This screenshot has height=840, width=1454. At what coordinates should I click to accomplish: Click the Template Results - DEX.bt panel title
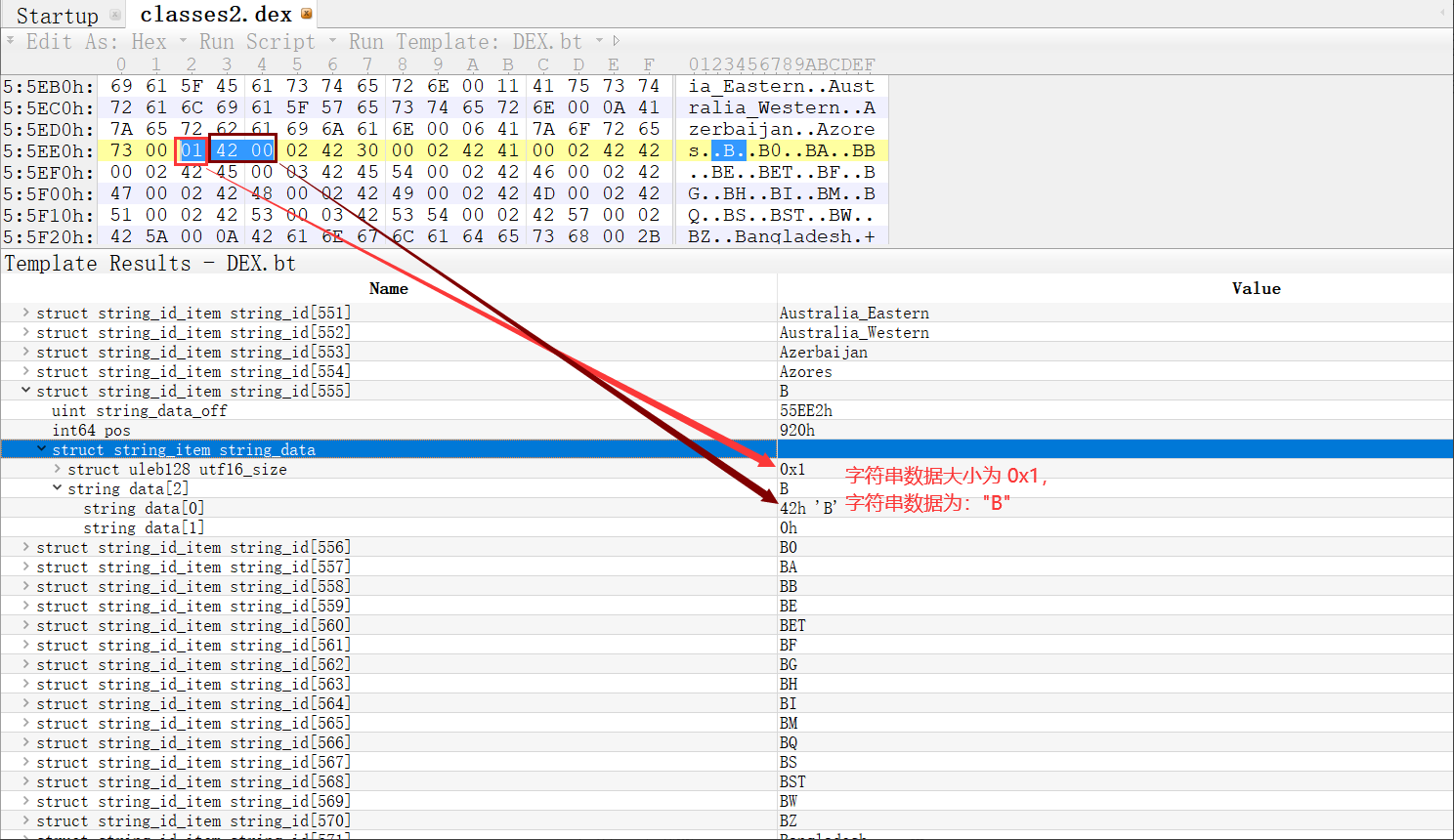[150, 264]
